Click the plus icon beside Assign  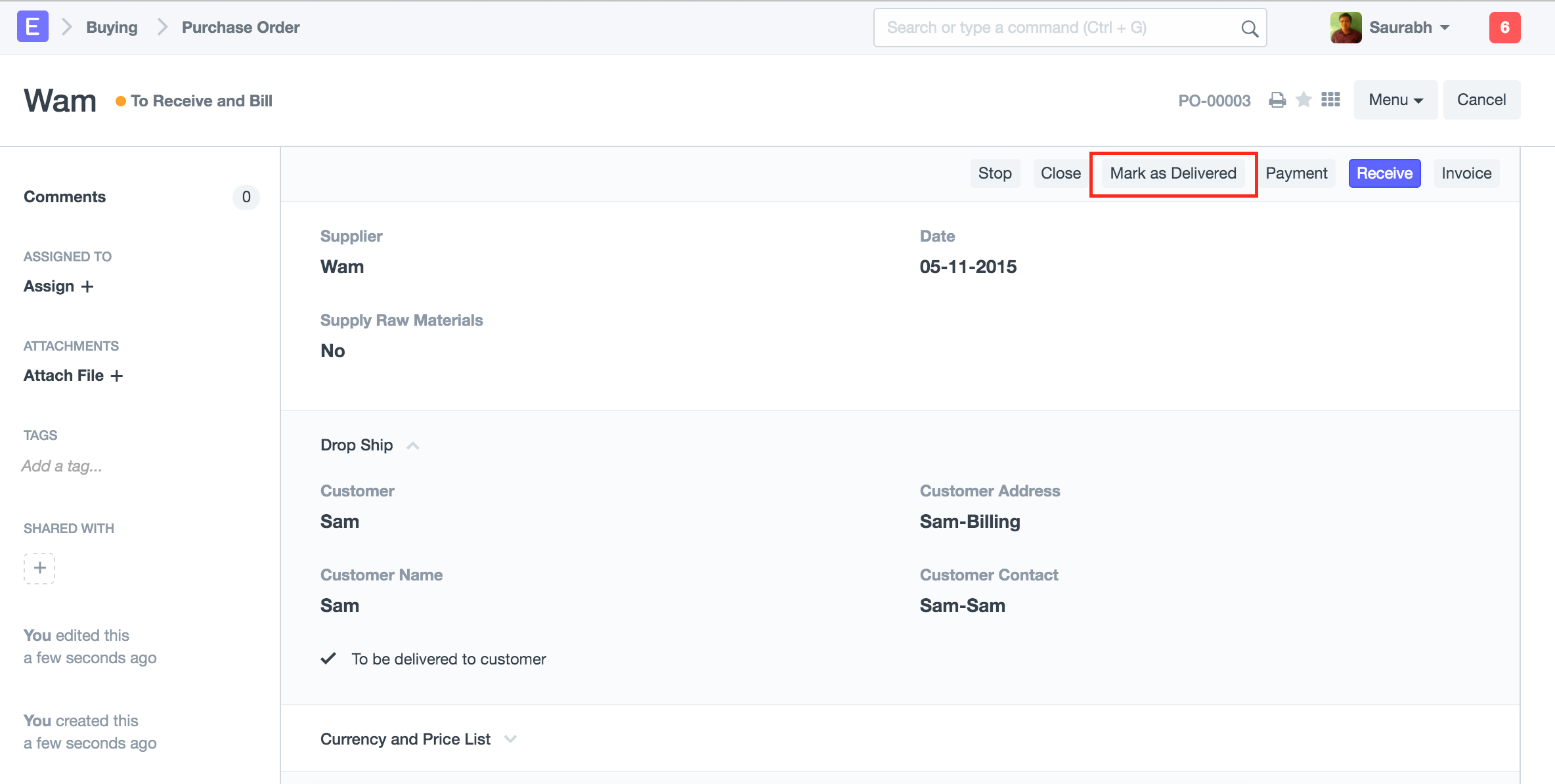[87, 287]
